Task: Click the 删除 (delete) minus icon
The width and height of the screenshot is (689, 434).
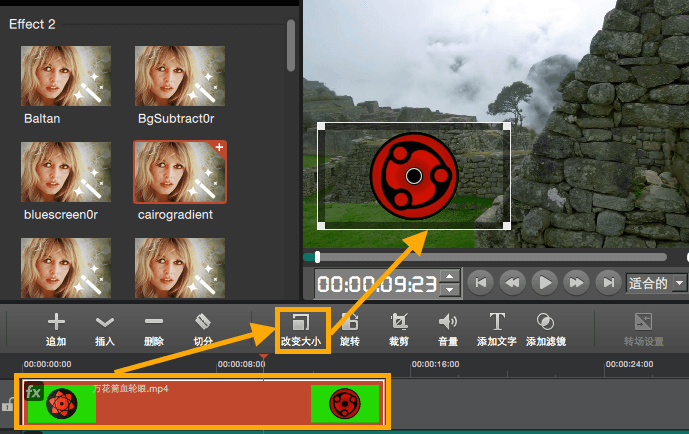Action: click(154, 322)
